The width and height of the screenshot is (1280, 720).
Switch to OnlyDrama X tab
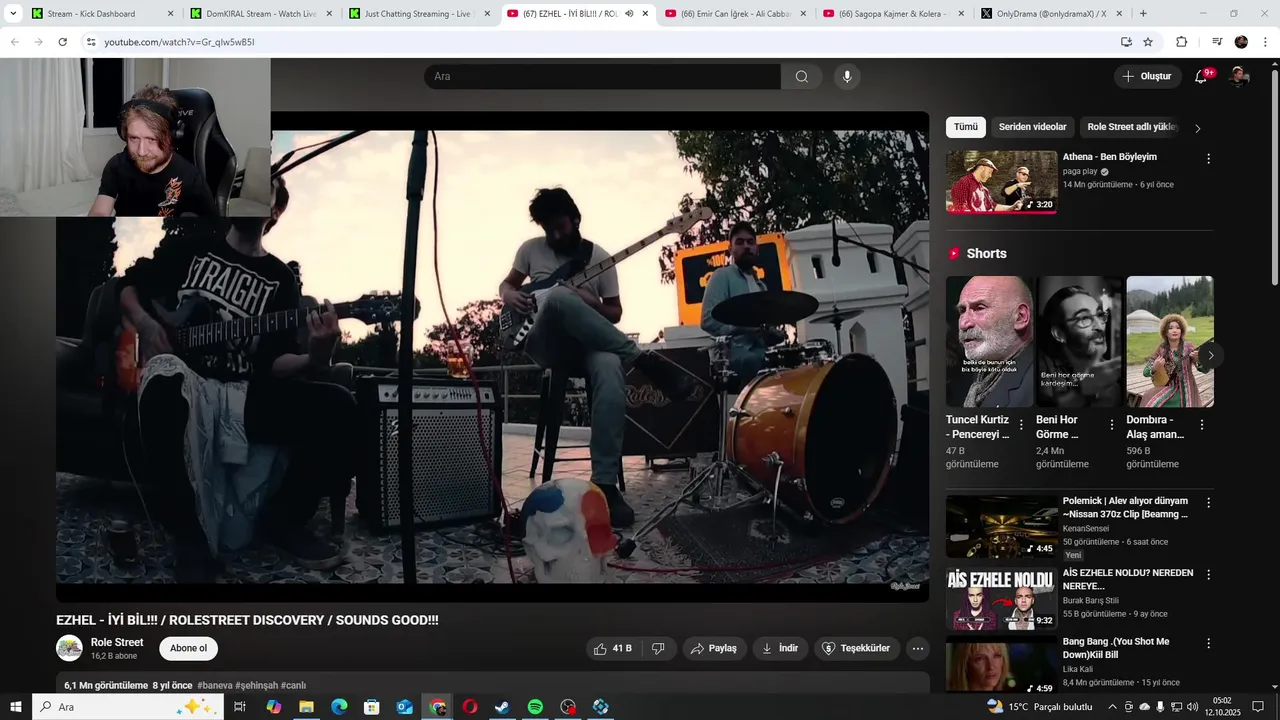click(x=1052, y=14)
